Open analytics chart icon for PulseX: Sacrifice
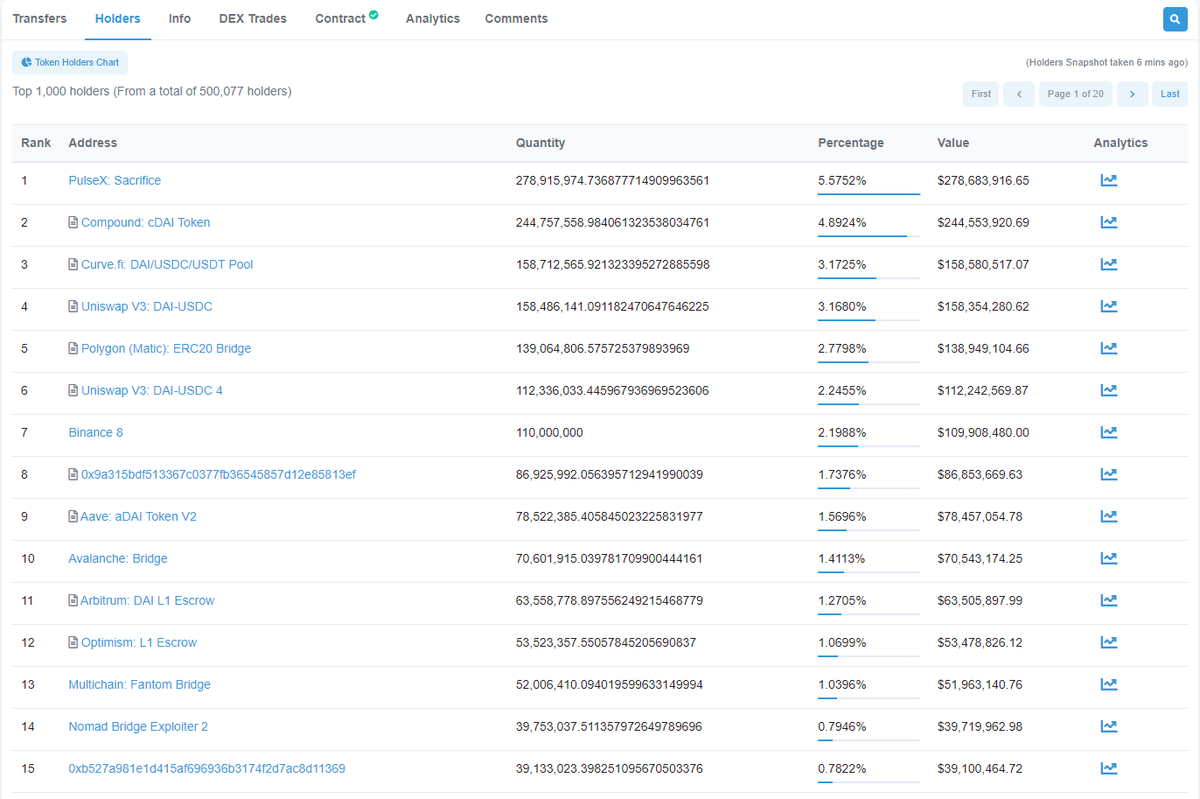The width and height of the screenshot is (1200, 799). pyautogui.click(x=1108, y=181)
